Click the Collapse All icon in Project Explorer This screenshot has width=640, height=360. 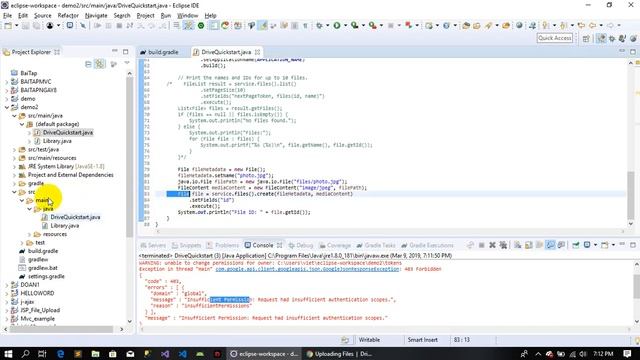click(88, 64)
